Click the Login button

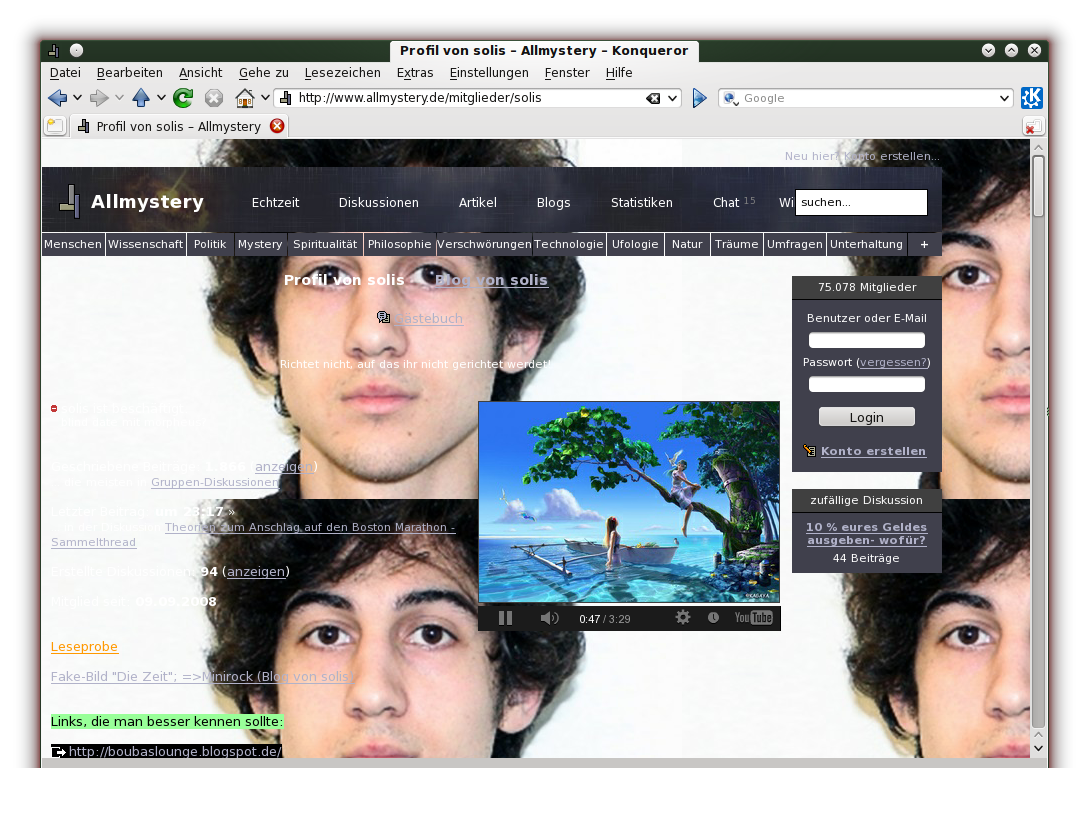click(867, 417)
